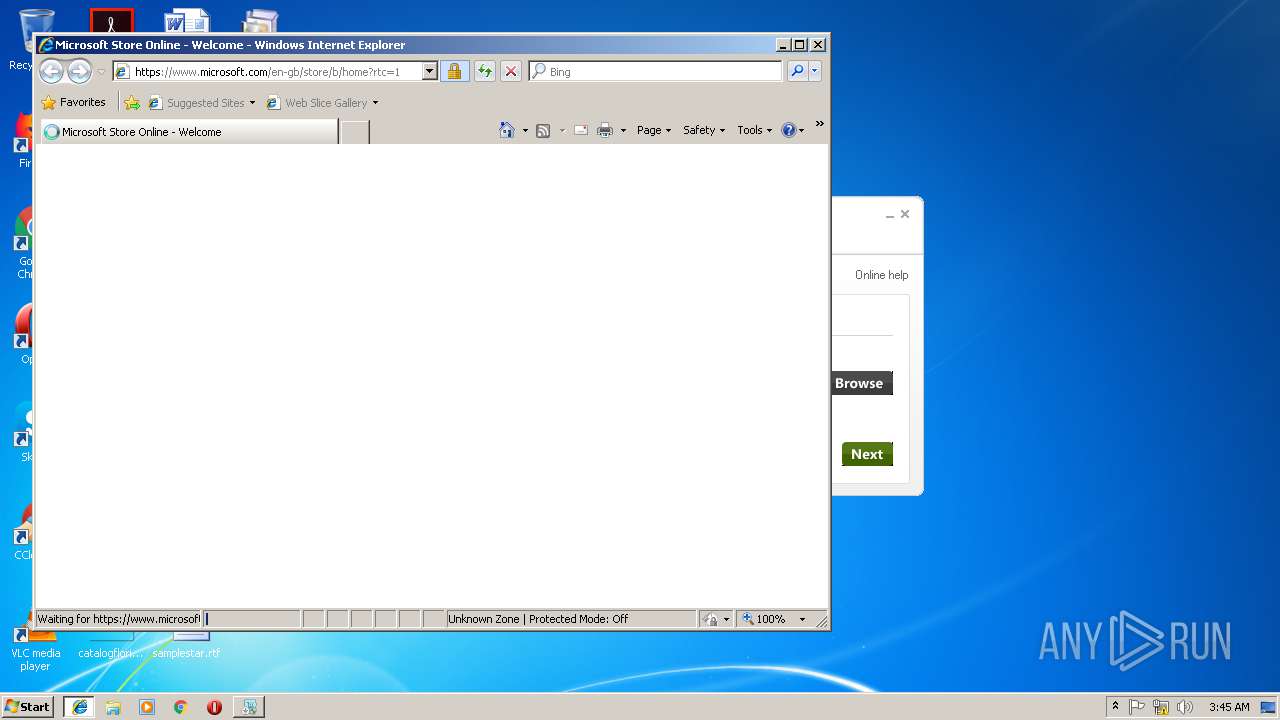
Task: Expand the Print options dropdown arrow
Action: 623,131
